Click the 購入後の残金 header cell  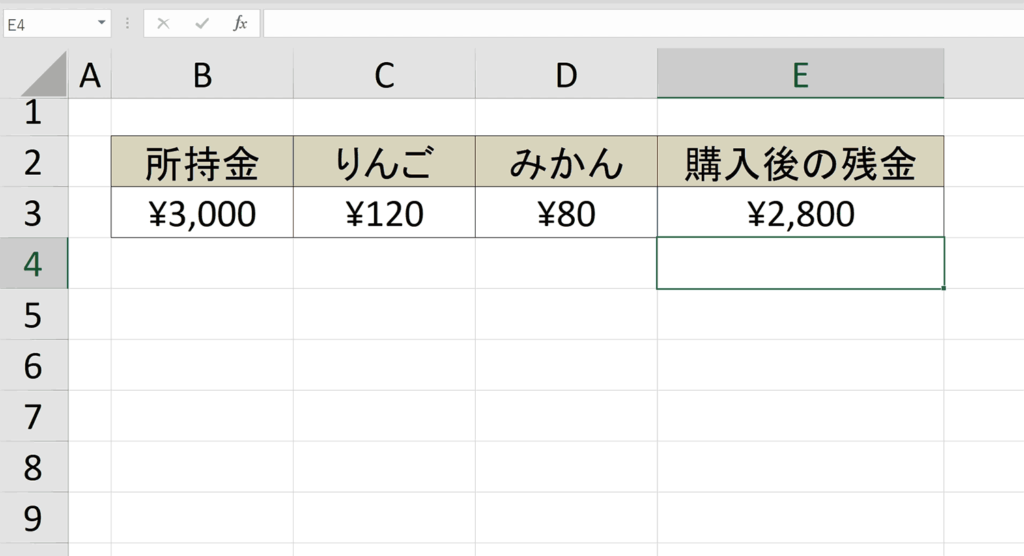(x=800, y=164)
